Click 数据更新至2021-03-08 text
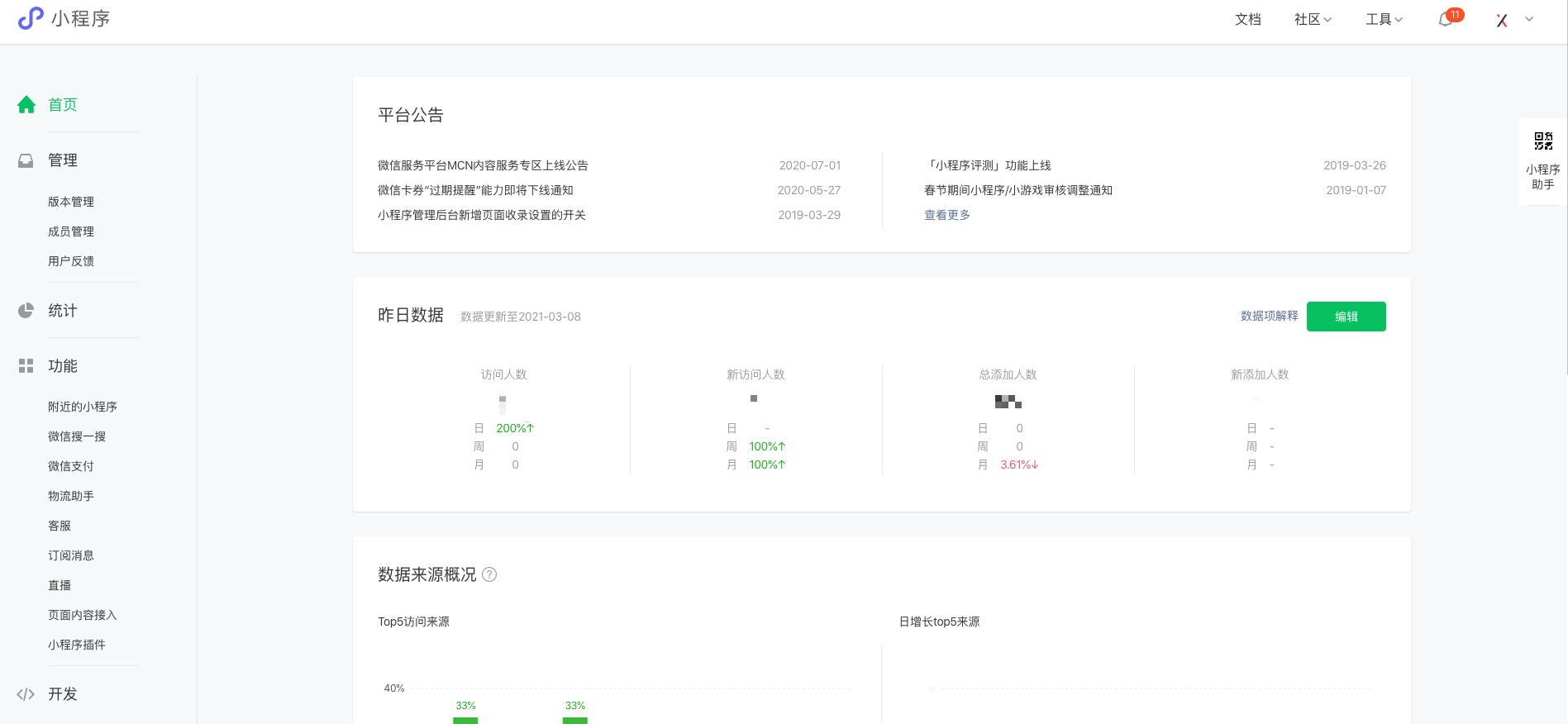 click(521, 317)
